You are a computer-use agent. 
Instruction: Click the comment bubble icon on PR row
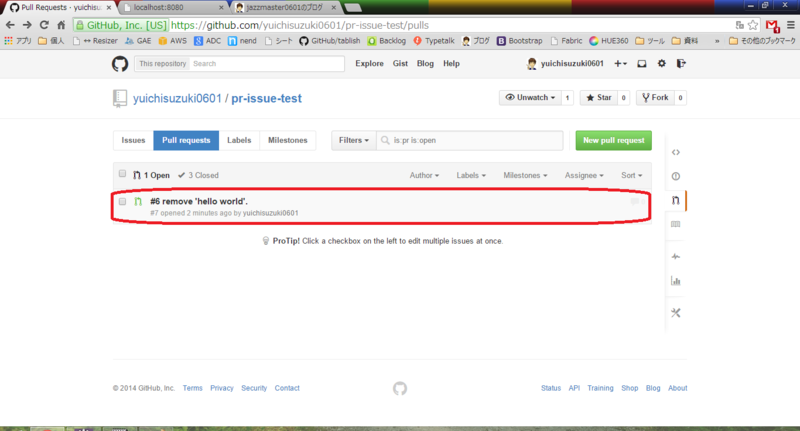coord(634,201)
